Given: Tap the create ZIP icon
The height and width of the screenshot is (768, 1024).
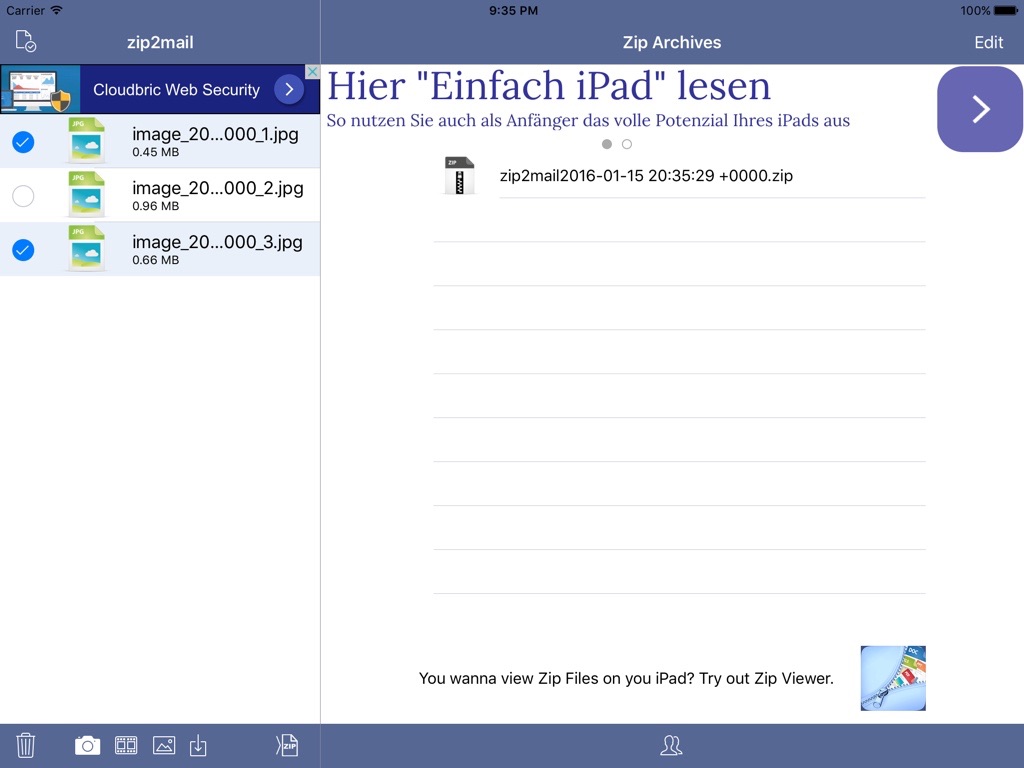Looking at the screenshot, I should click(287, 745).
